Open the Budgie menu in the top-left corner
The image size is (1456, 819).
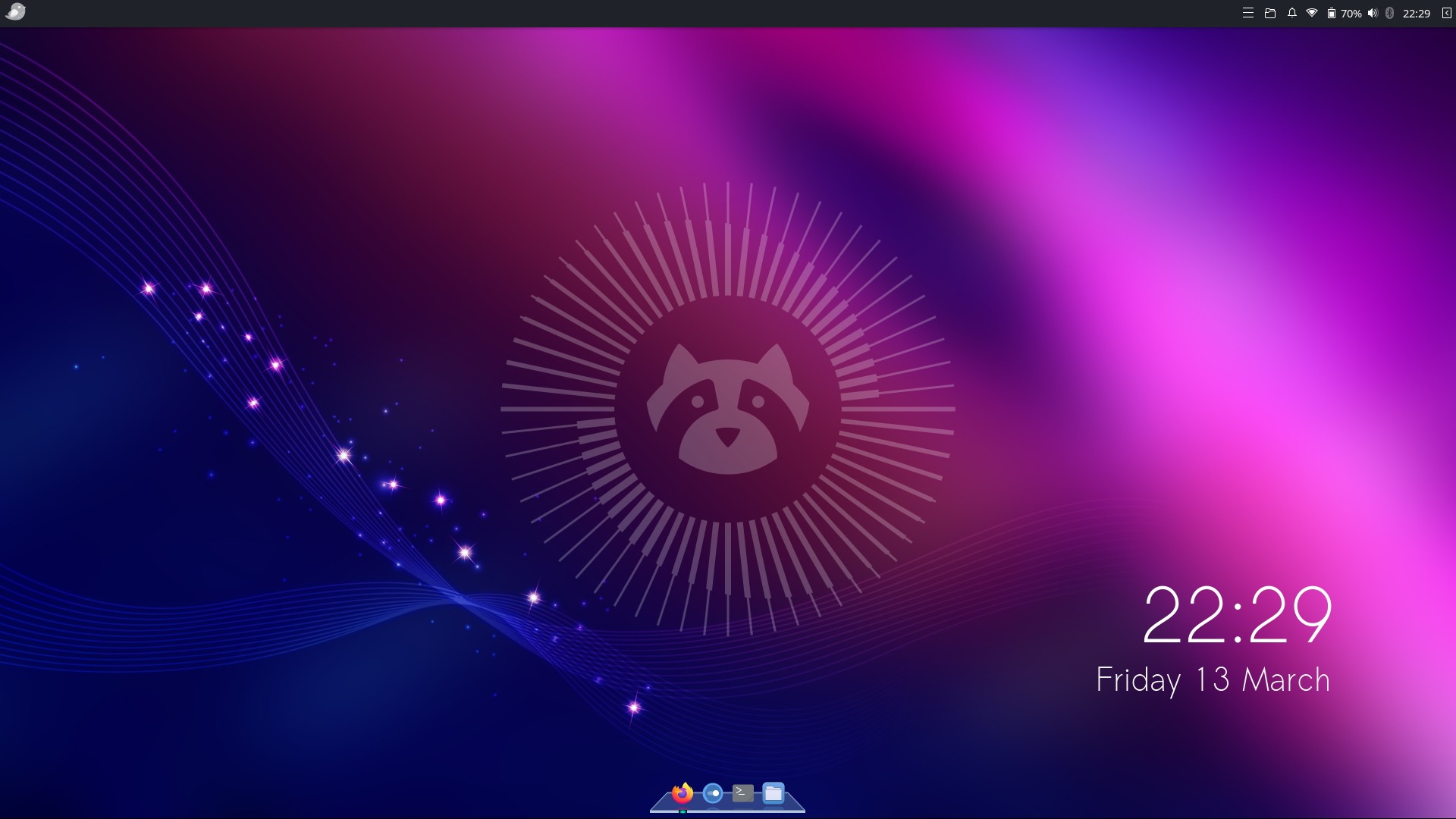[15, 12]
